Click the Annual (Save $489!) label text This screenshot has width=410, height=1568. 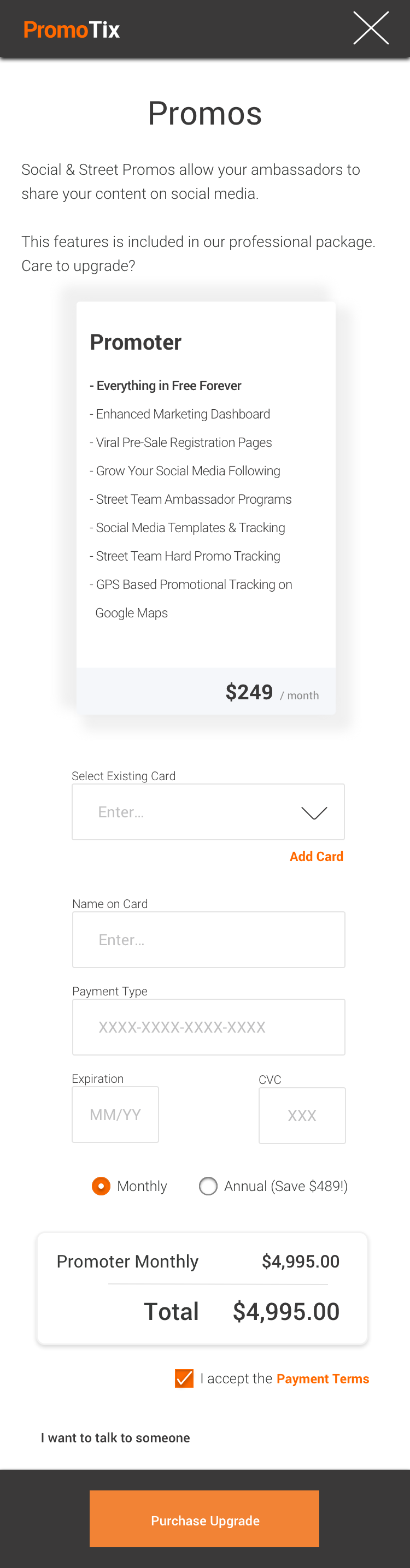(286, 1186)
